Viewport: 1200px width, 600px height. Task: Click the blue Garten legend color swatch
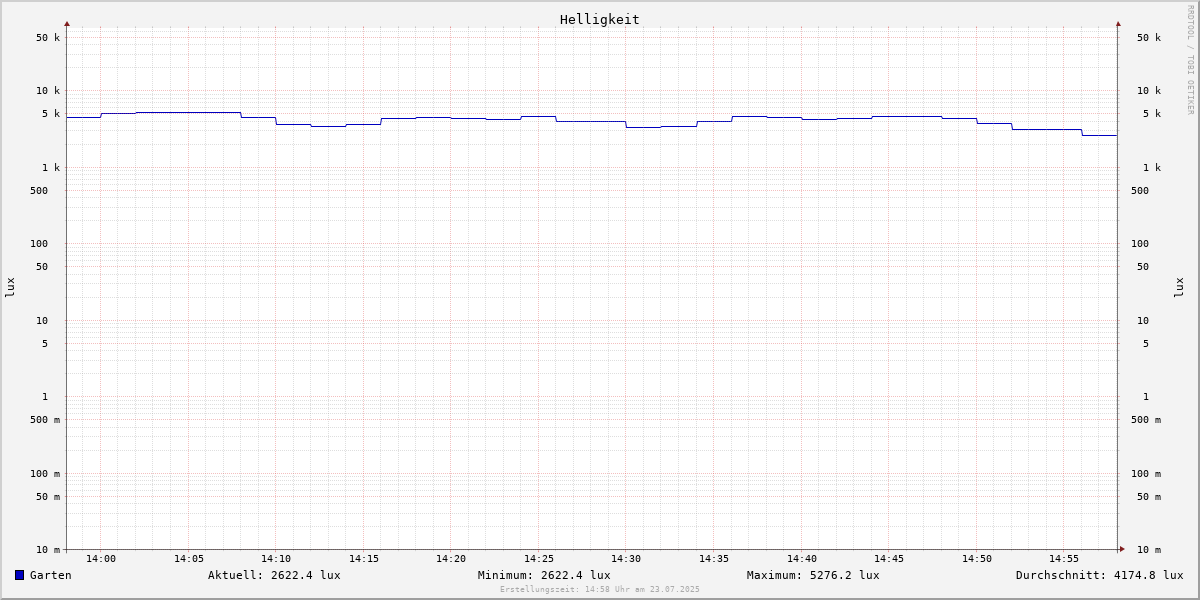(19, 575)
